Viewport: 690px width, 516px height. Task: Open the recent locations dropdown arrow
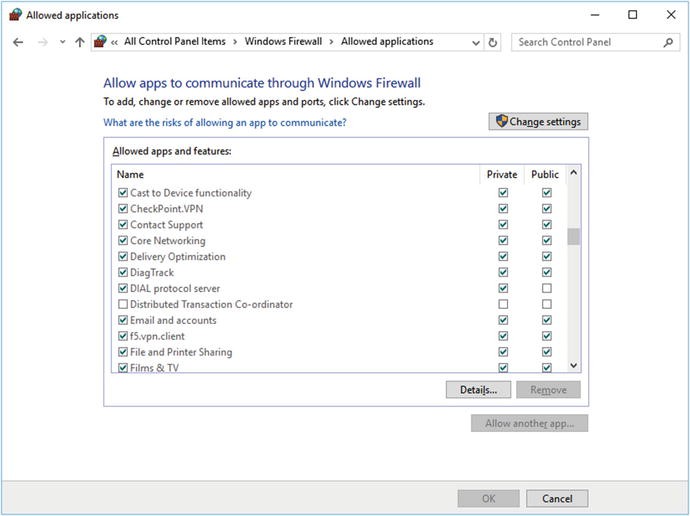pos(62,42)
